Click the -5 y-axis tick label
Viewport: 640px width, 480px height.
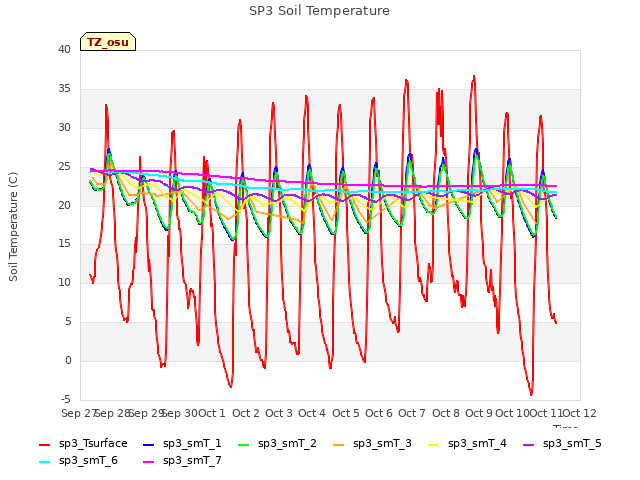click(66, 399)
